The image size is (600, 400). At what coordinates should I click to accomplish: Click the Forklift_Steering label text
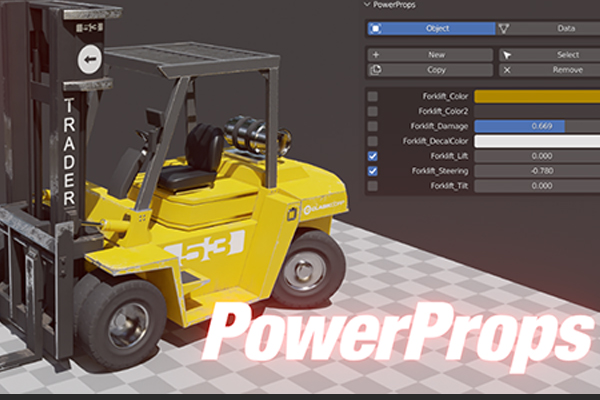point(440,171)
